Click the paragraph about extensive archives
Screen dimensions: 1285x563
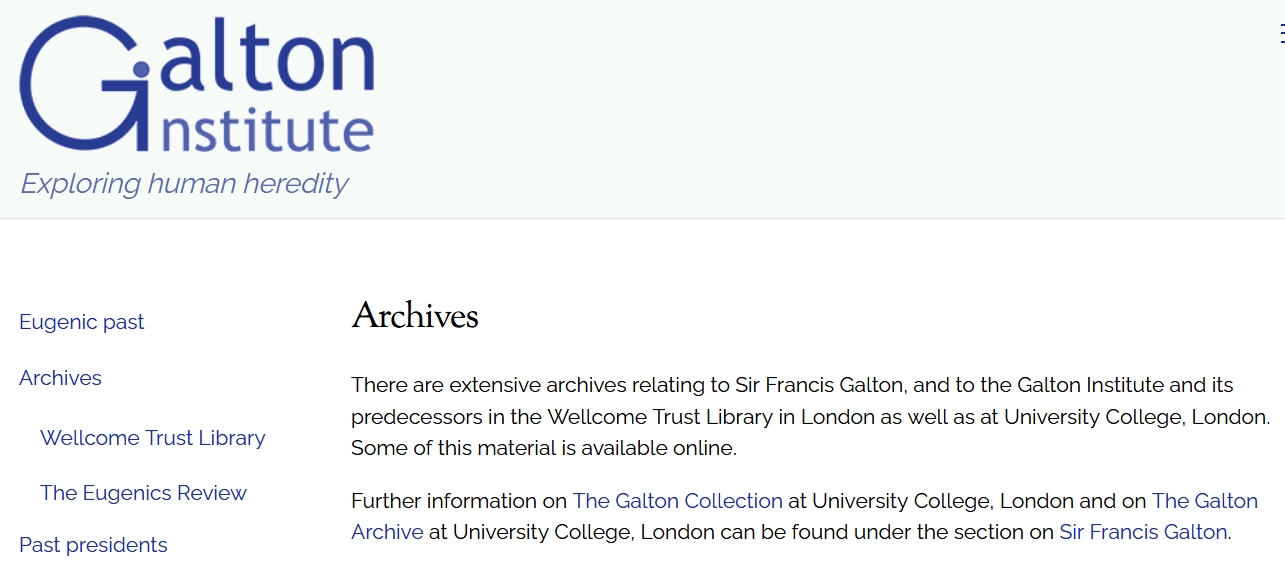click(x=811, y=416)
